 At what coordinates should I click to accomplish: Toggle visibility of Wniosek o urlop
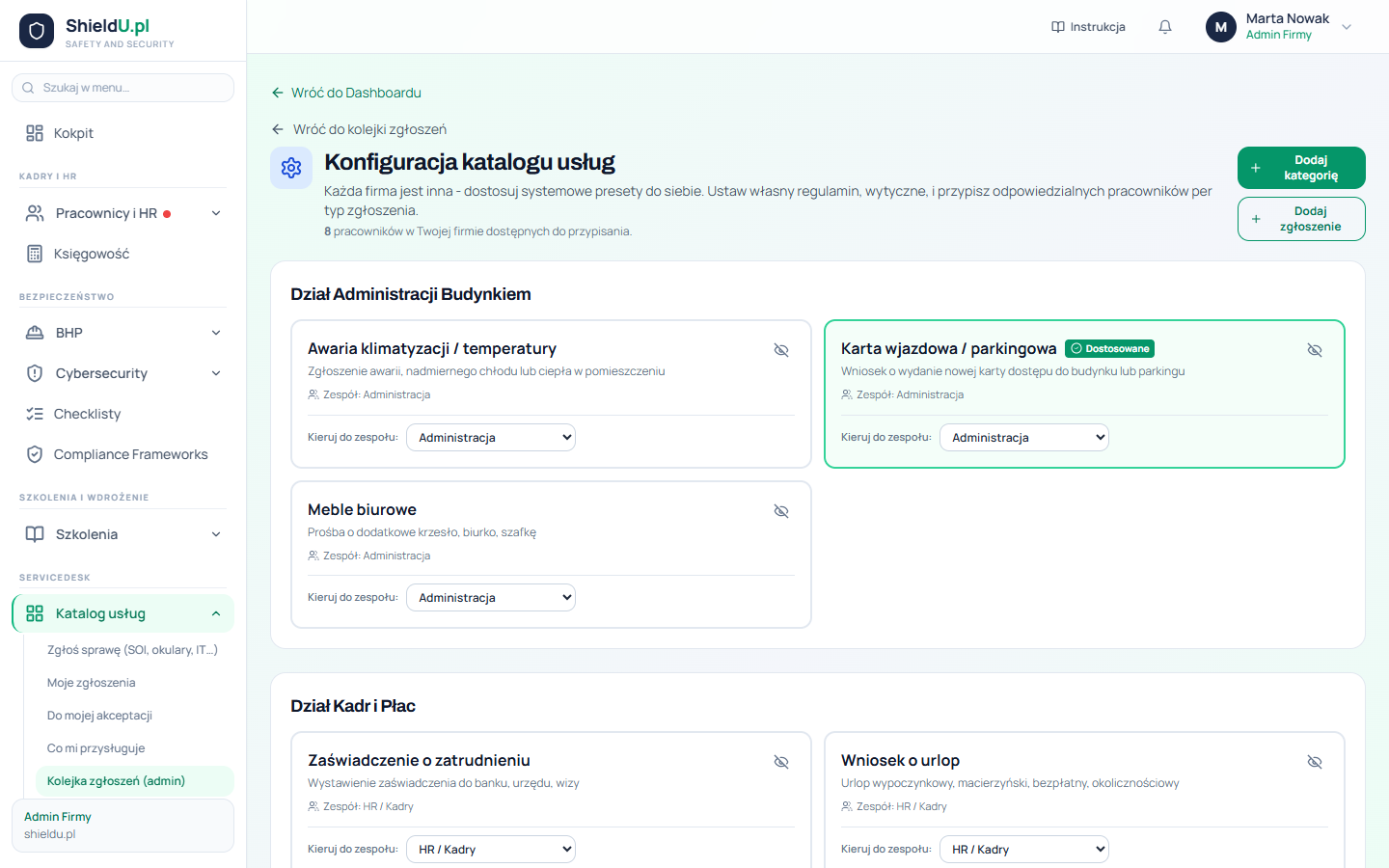(1315, 762)
